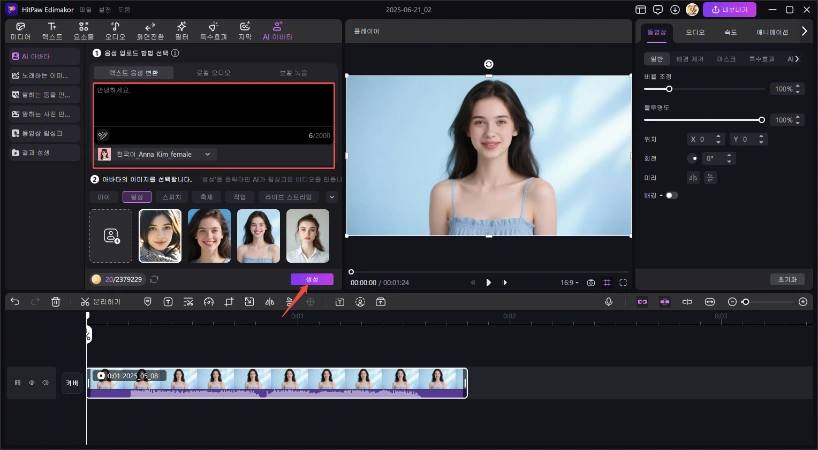Image resolution: width=818 pixels, height=450 pixels.
Task: Open the Anna Kim_female voice dropdown
Action: point(157,154)
